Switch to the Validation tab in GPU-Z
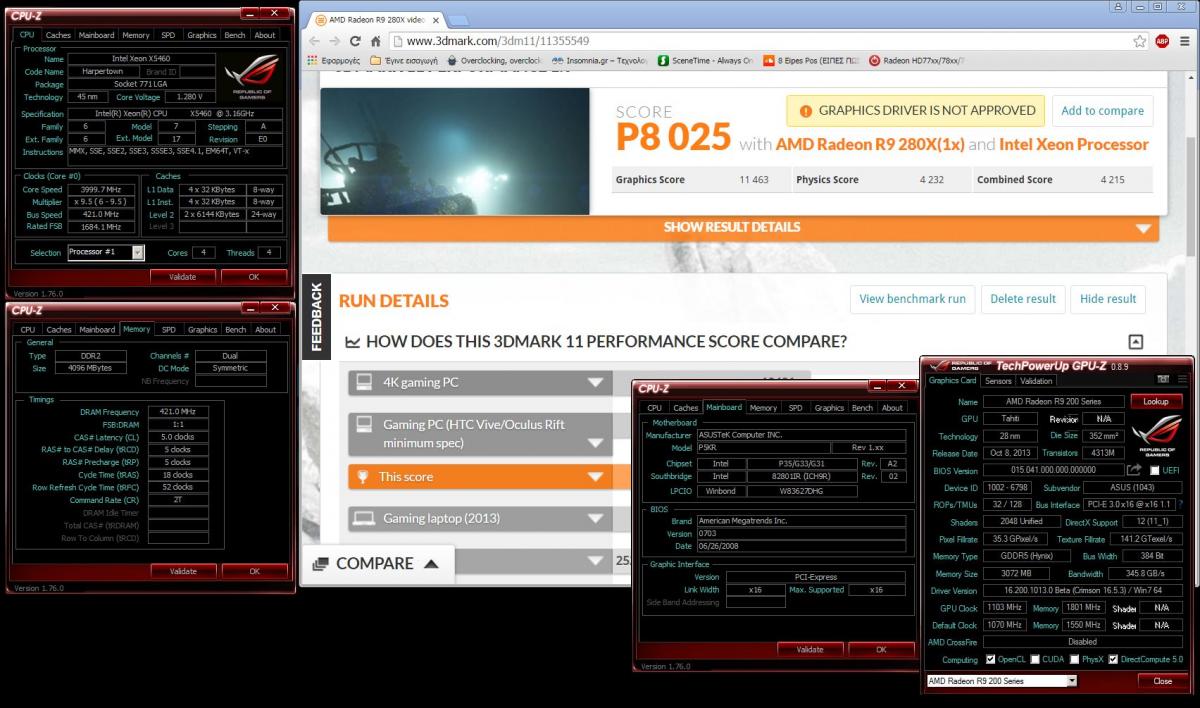Viewport: 1200px width, 708px height. 1036,381
